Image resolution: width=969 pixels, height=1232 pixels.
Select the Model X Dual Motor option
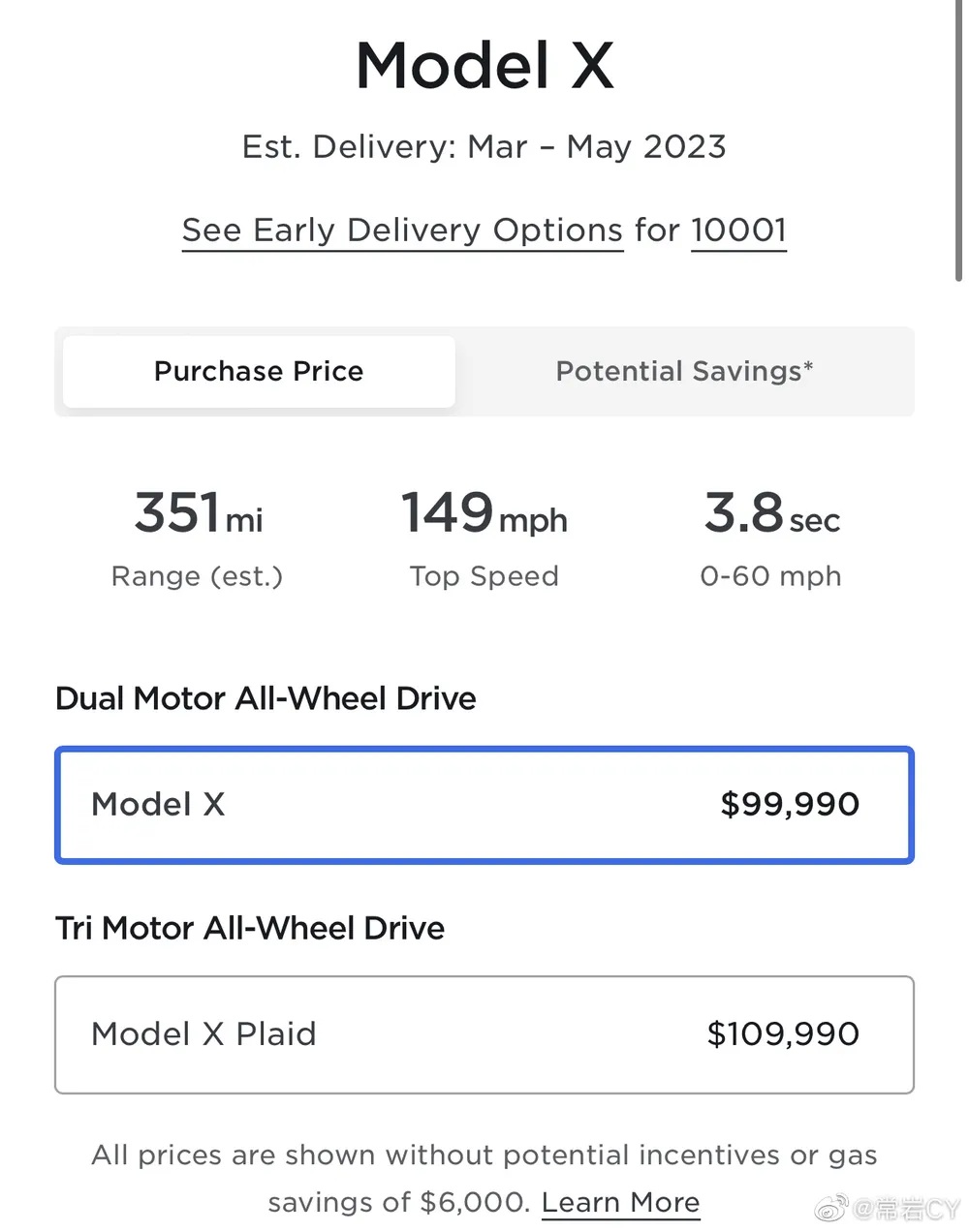point(484,805)
